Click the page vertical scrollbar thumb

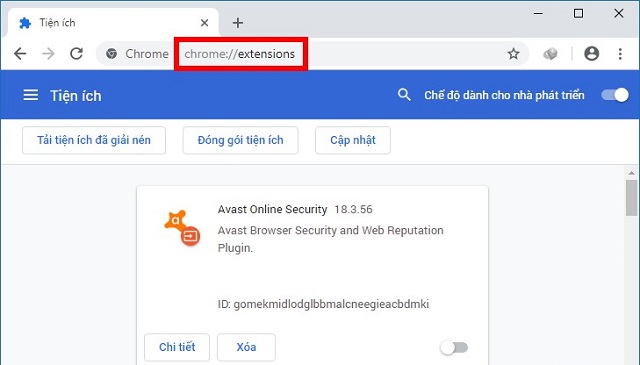(x=631, y=198)
